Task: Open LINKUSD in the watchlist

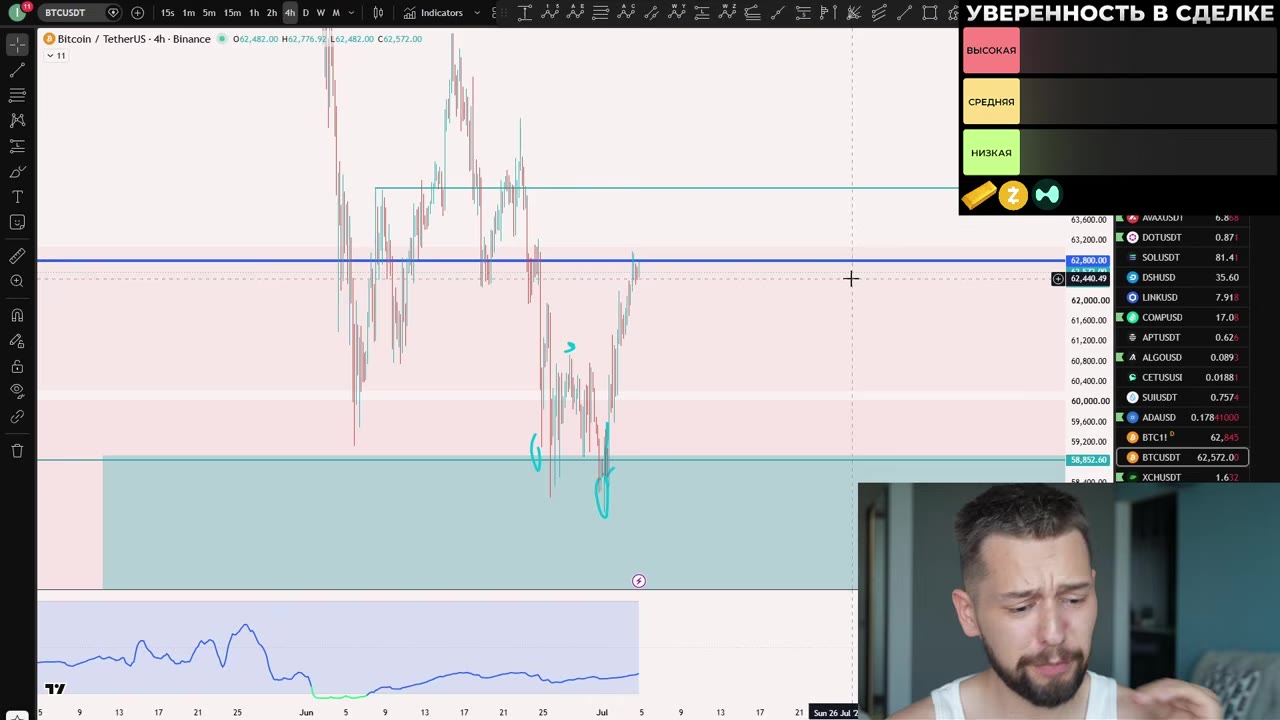Action: 1182,297
